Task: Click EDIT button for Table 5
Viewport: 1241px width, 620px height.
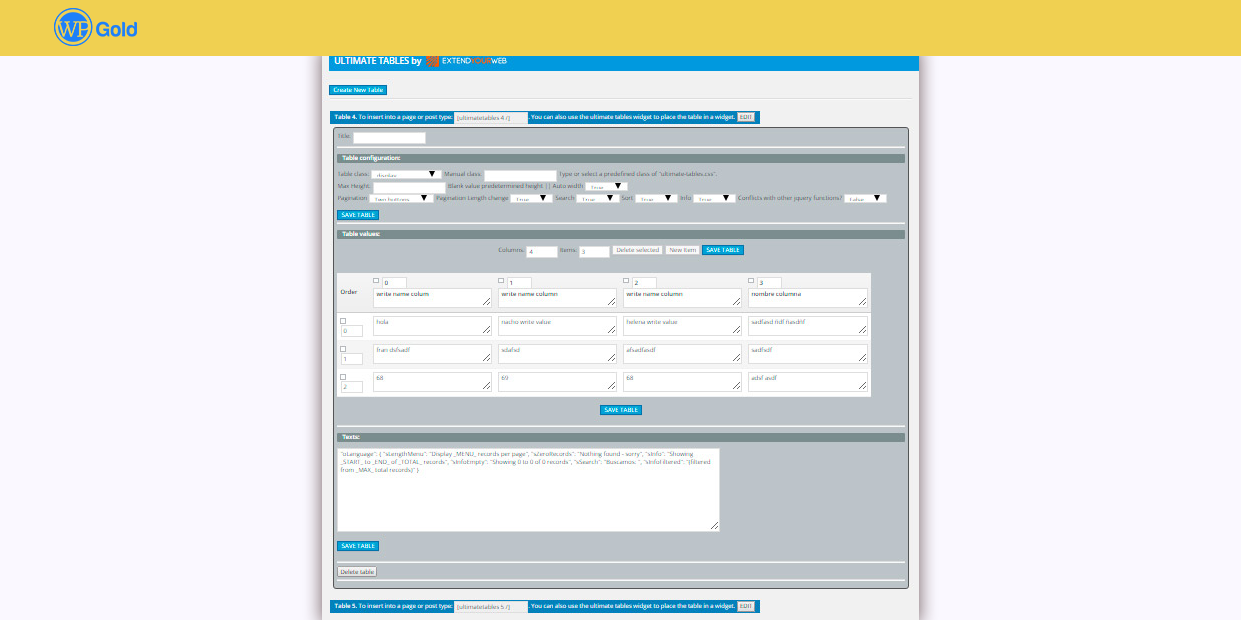Action: [x=746, y=606]
